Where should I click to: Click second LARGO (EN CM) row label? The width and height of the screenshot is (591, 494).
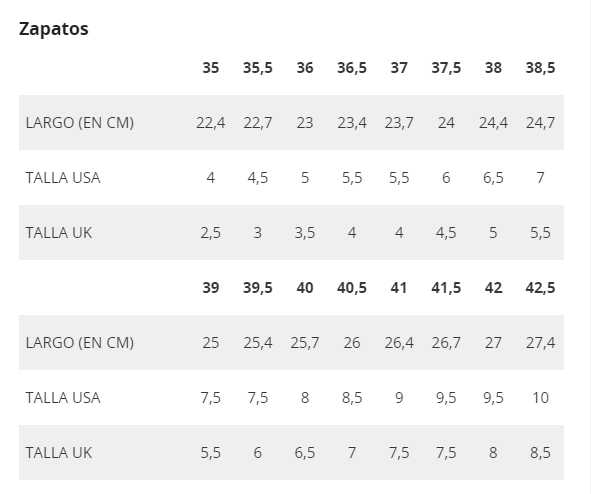80,343
